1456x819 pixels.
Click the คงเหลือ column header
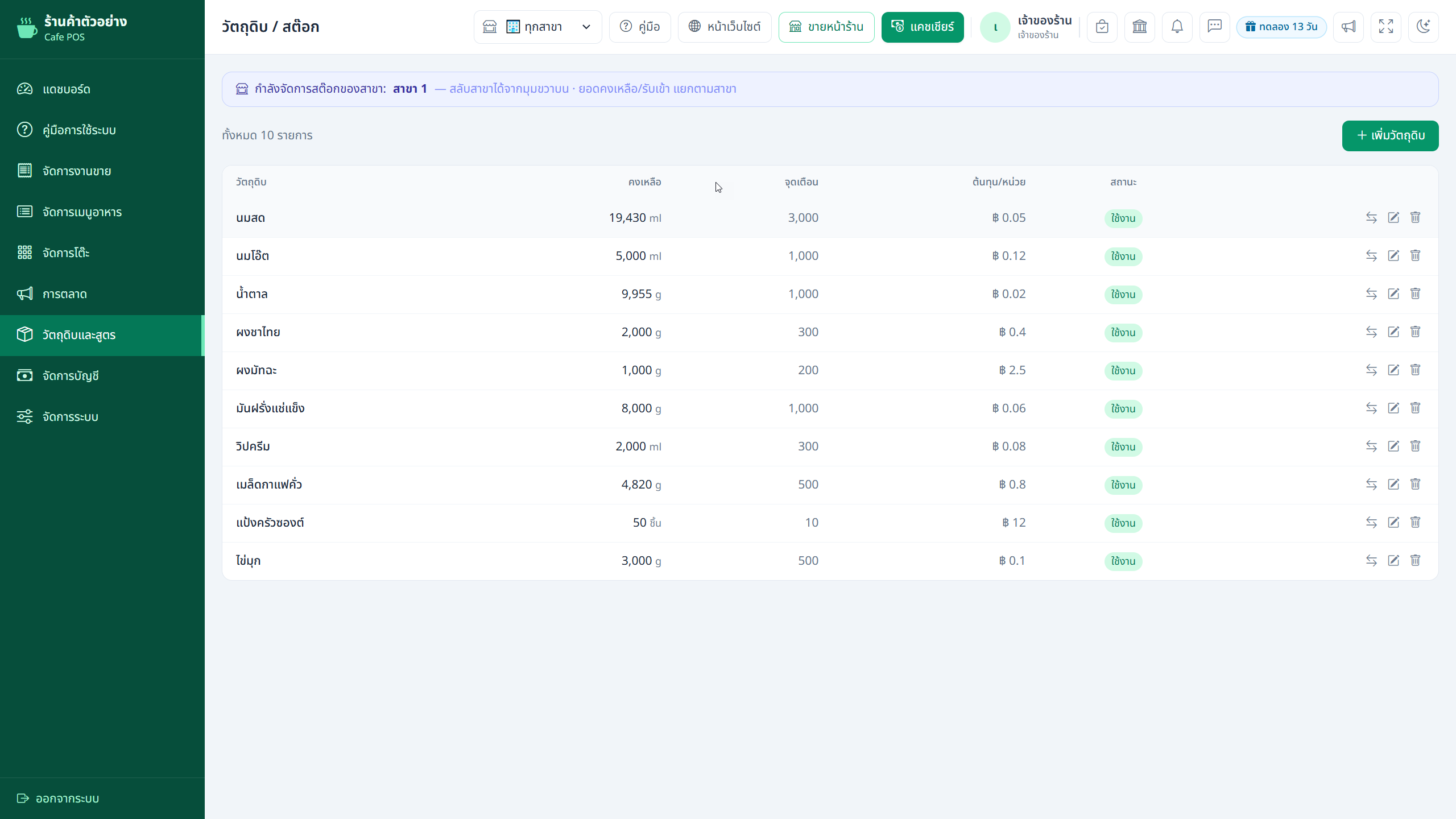click(x=644, y=182)
